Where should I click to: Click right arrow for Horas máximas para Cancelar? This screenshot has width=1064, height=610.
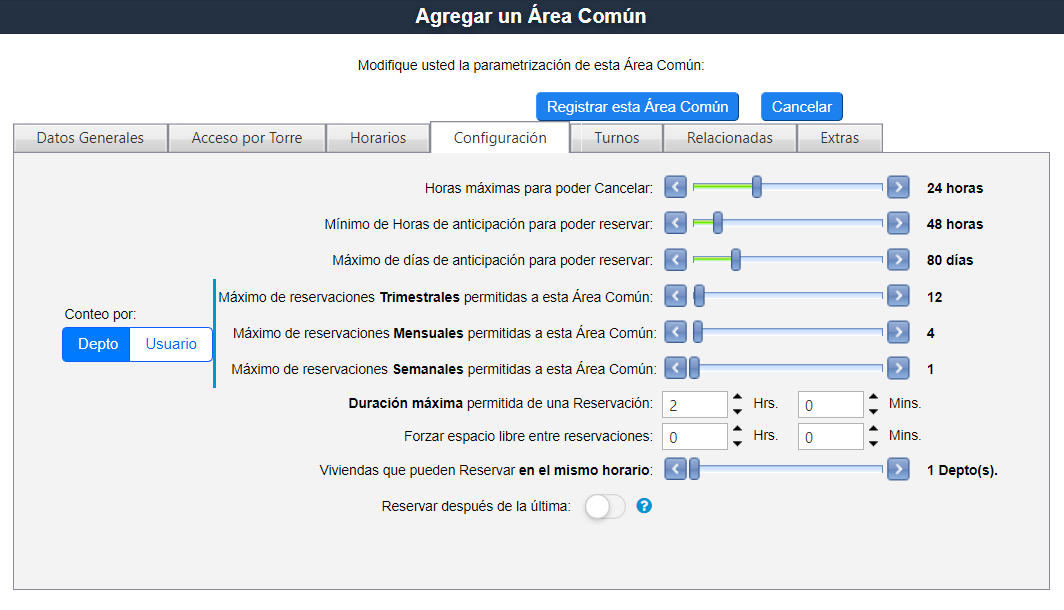pos(897,187)
